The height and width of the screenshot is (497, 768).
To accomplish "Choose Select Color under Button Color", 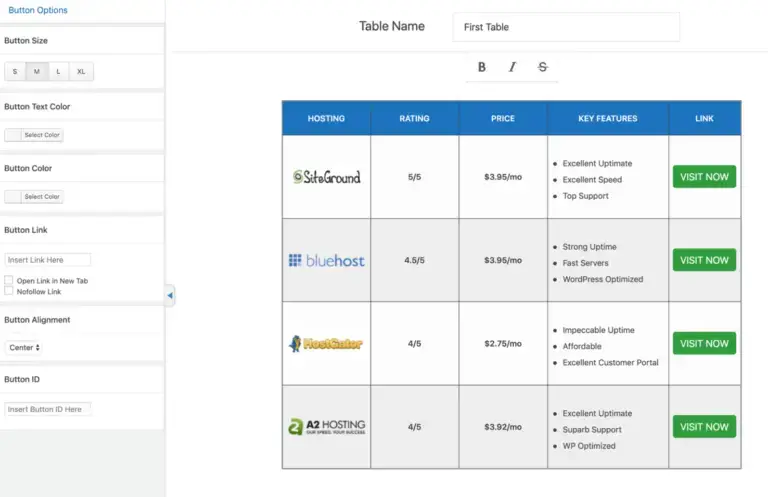I will tap(34, 197).
